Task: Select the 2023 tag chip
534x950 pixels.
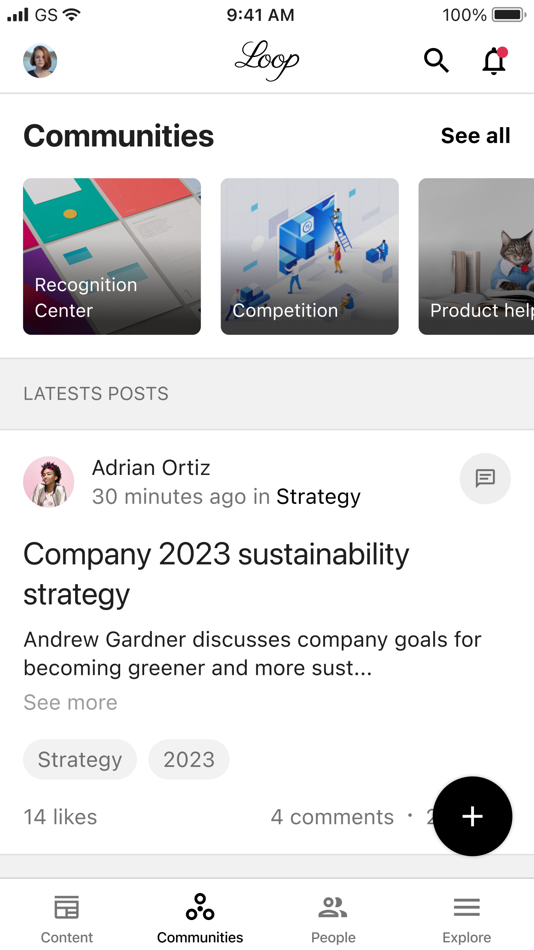Action: pos(189,759)
